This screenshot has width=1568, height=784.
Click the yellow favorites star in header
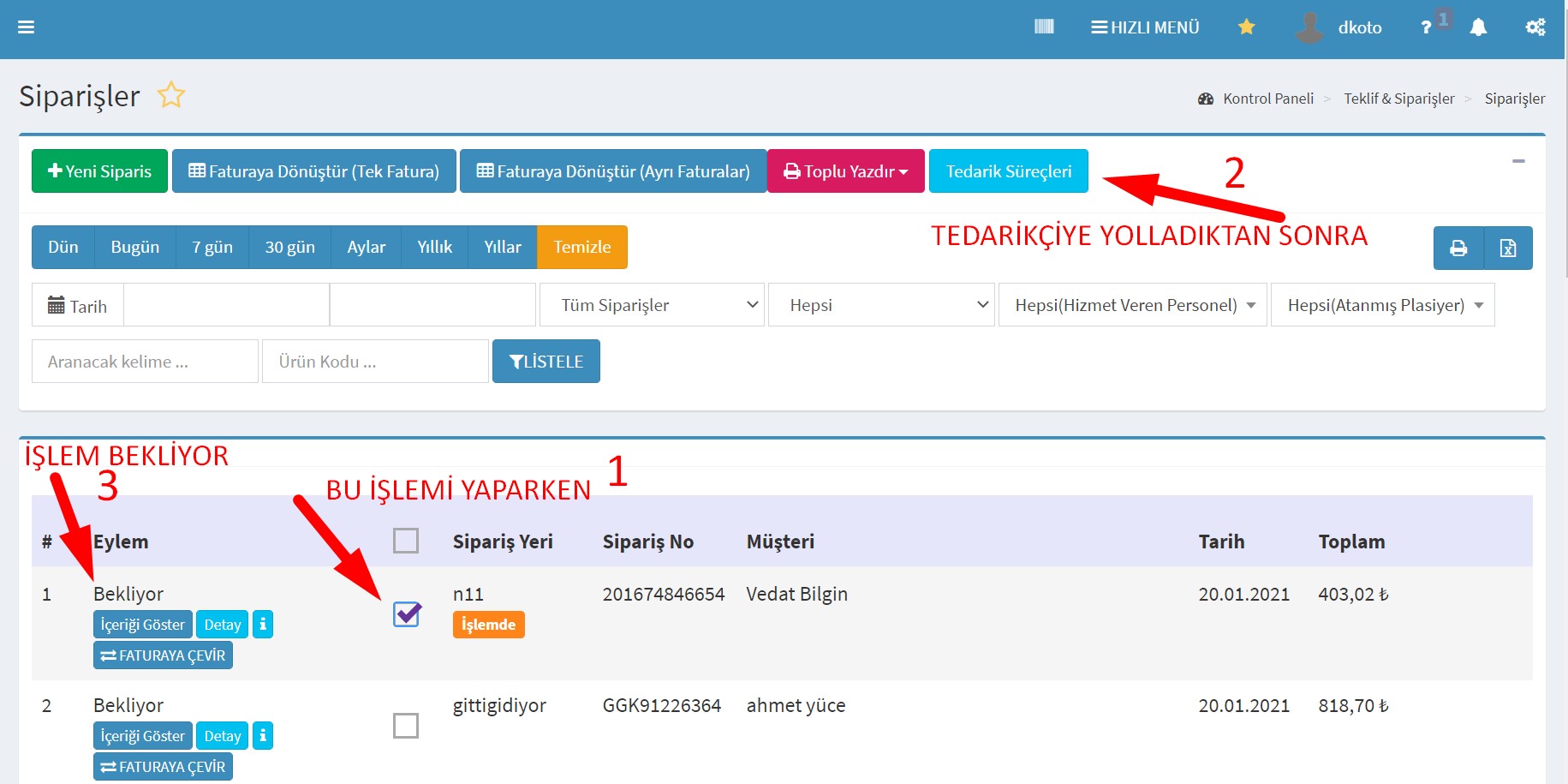click(x=1246, y=27)
